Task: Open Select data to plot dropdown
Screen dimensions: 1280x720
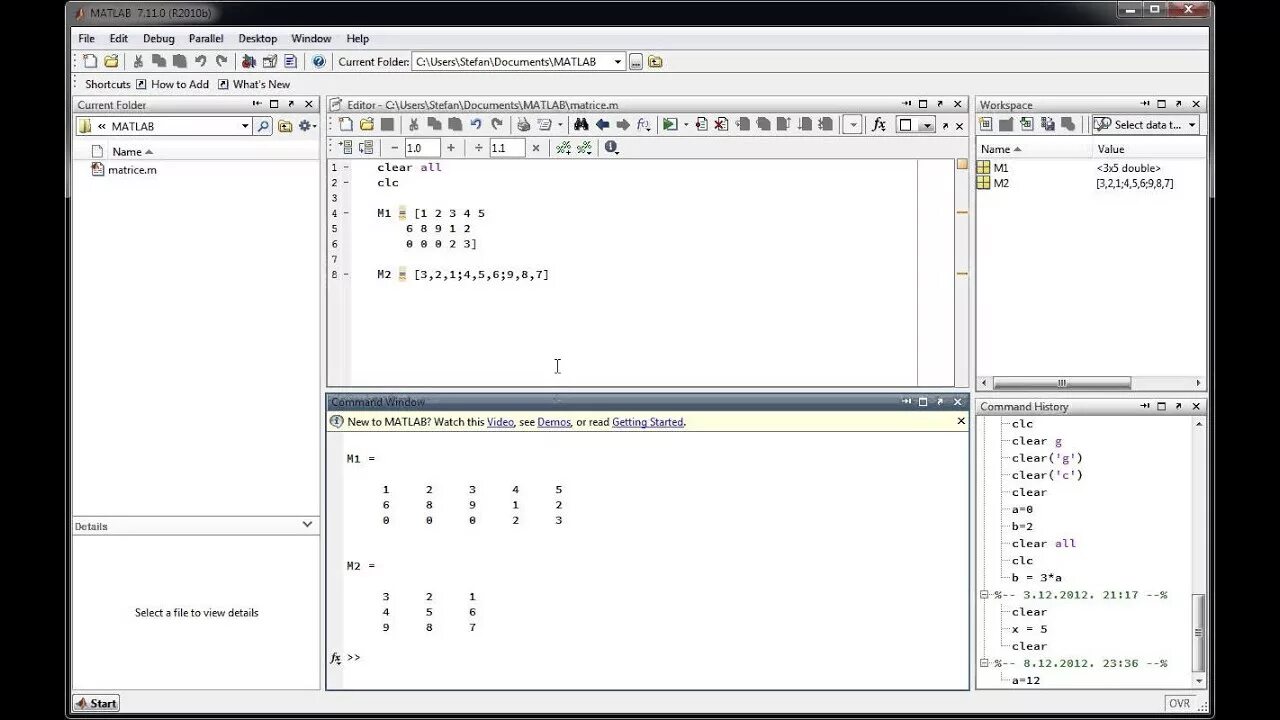Action: click(1145, 125)
